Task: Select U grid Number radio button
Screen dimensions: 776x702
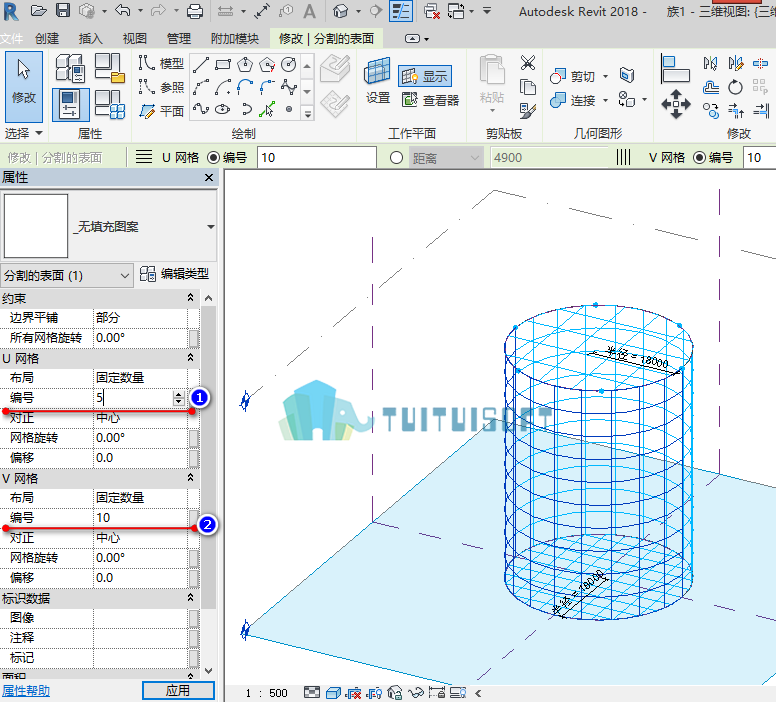Action: tap(213, 157)
